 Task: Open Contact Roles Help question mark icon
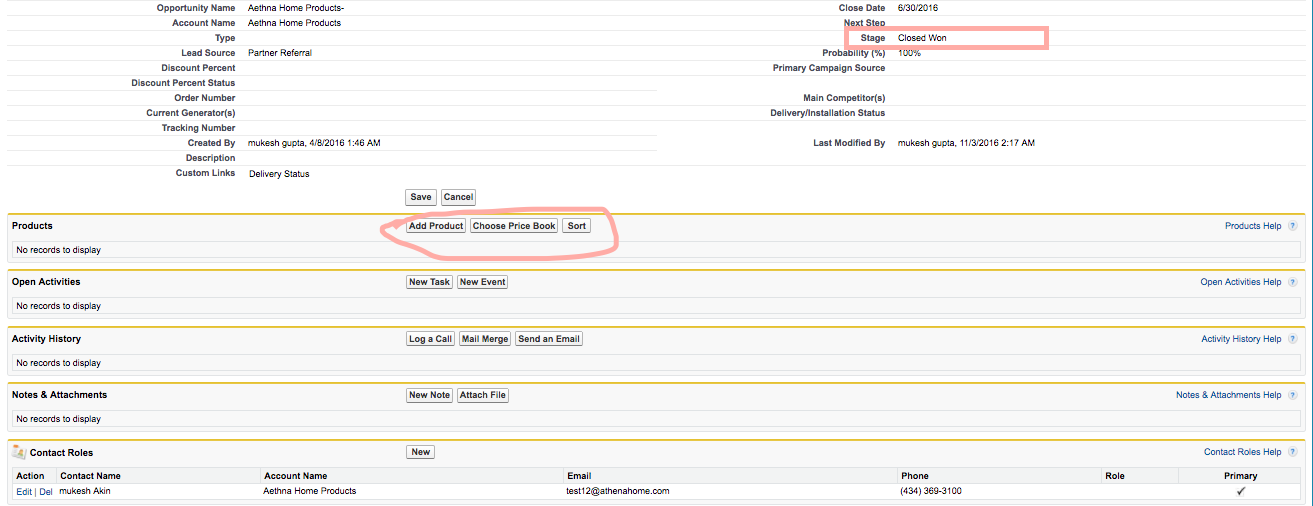[x=1292, y=452]
